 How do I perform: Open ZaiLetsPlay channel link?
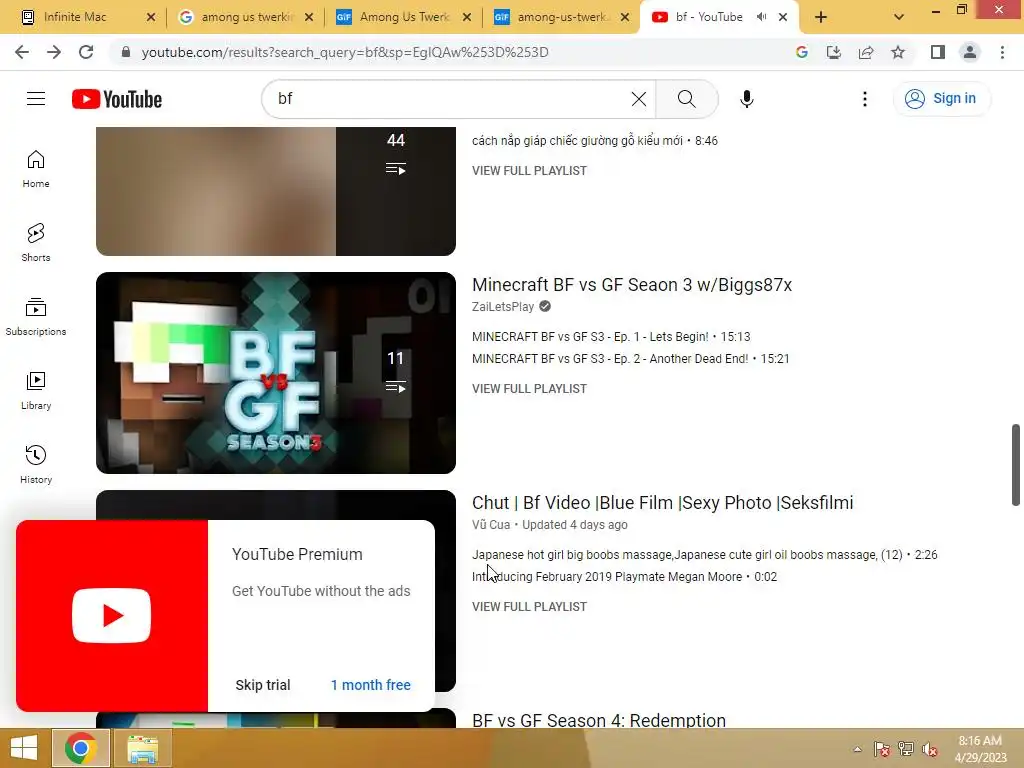point(503,307)
